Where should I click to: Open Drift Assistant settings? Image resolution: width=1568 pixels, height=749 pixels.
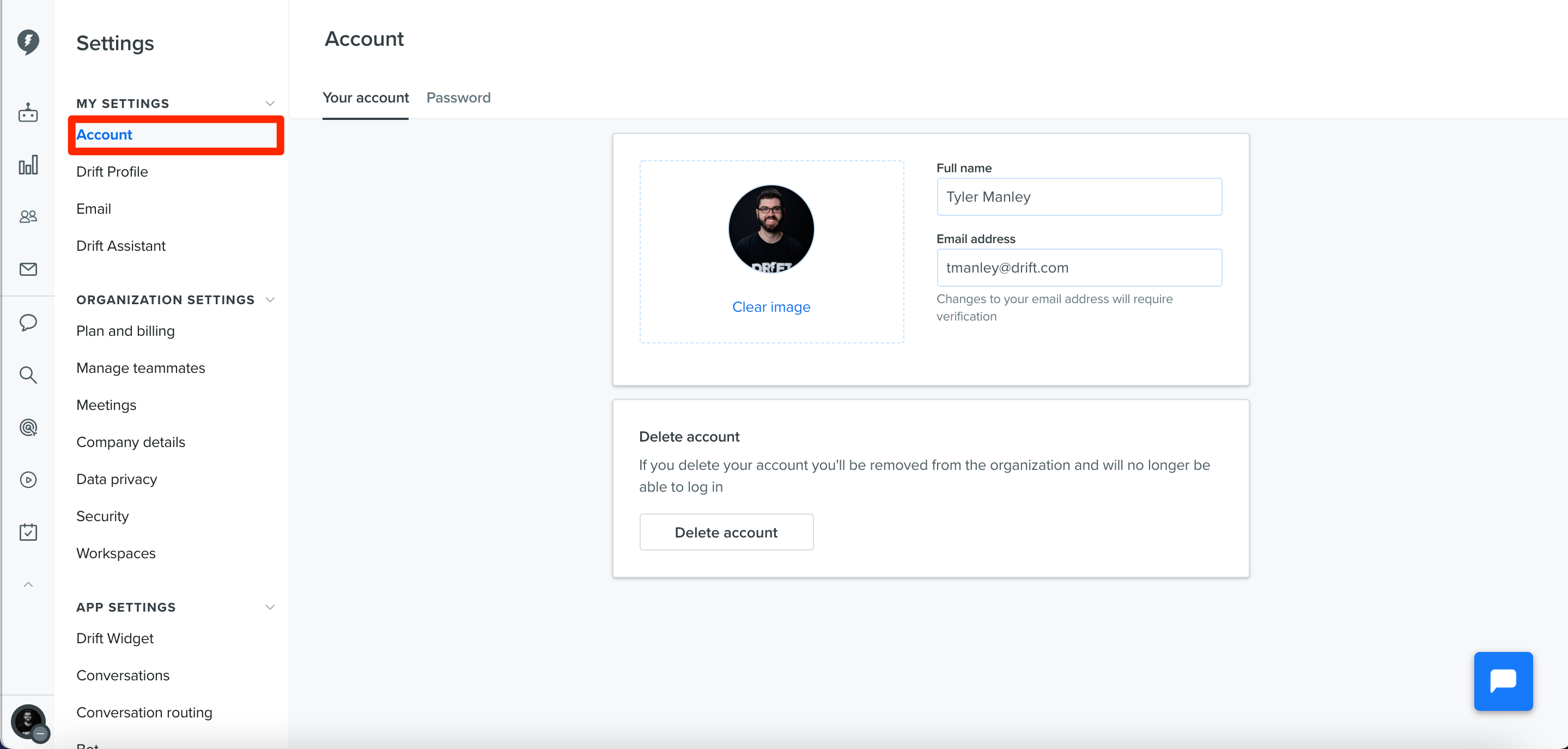[120, 246]
